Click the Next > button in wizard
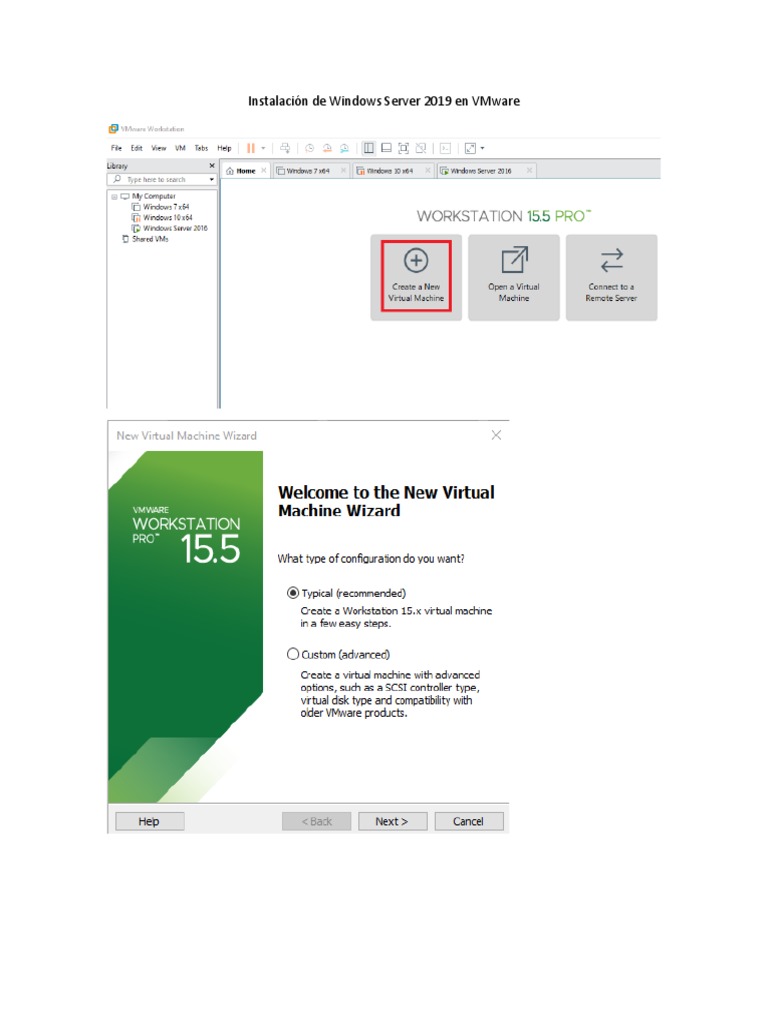 coord(392,821)
